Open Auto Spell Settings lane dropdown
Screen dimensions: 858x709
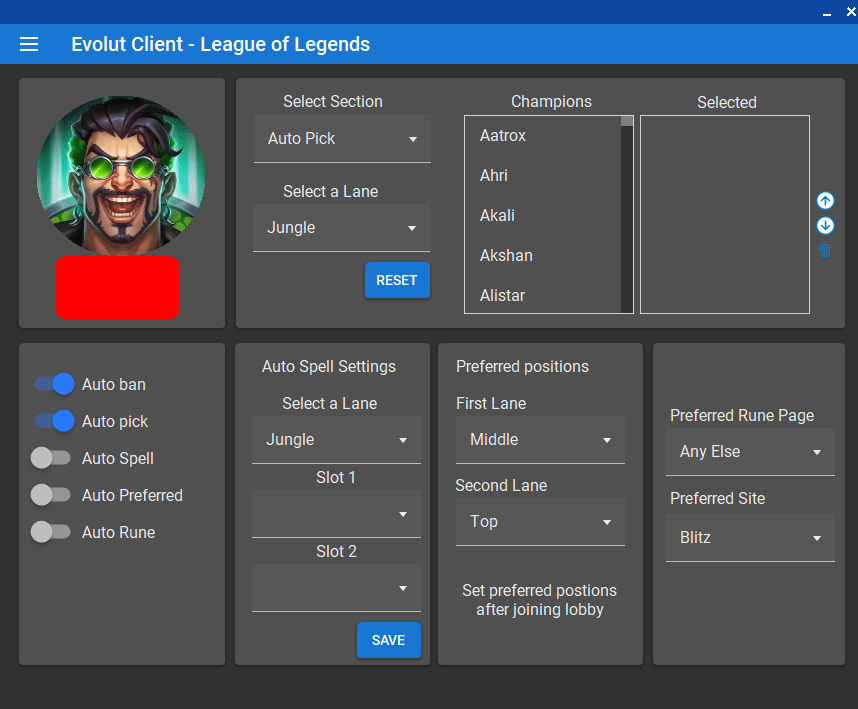(x=336, y=440)
